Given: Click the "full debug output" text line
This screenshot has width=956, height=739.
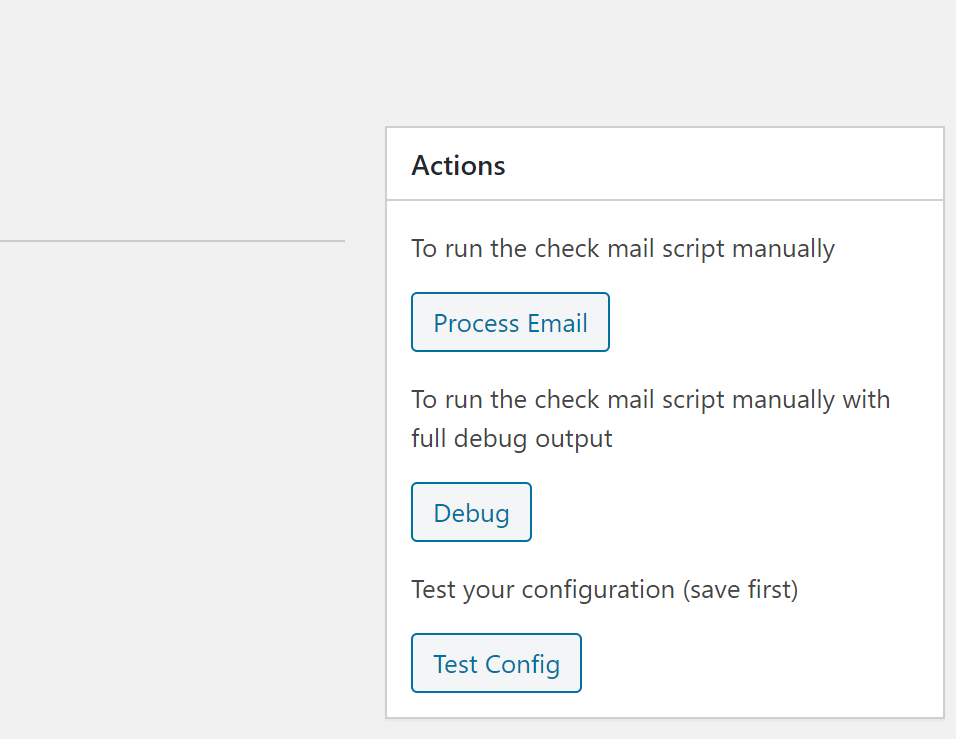Looking at the screenshot, I should 511,438.
